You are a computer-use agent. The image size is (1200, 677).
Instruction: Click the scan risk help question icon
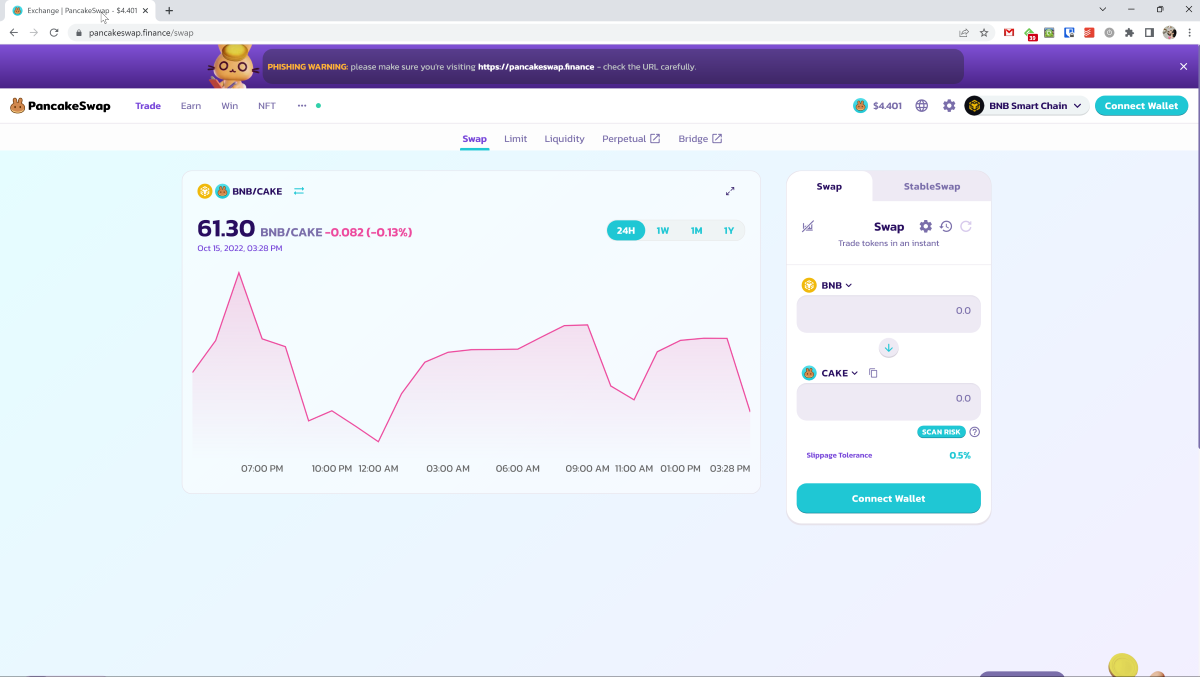point(975,432)
